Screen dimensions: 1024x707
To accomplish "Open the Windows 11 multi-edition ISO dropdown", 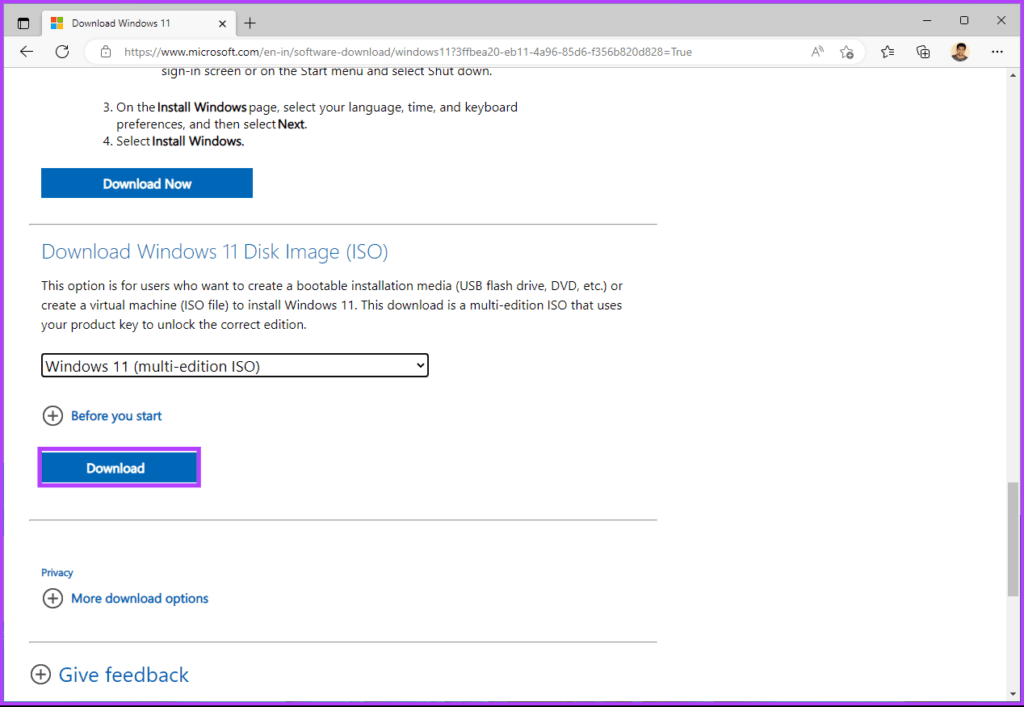I will (x=234, y=366).
